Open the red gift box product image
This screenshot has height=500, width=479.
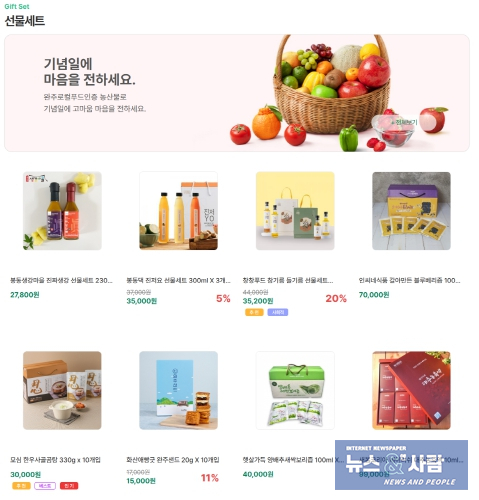click(411, 390)
